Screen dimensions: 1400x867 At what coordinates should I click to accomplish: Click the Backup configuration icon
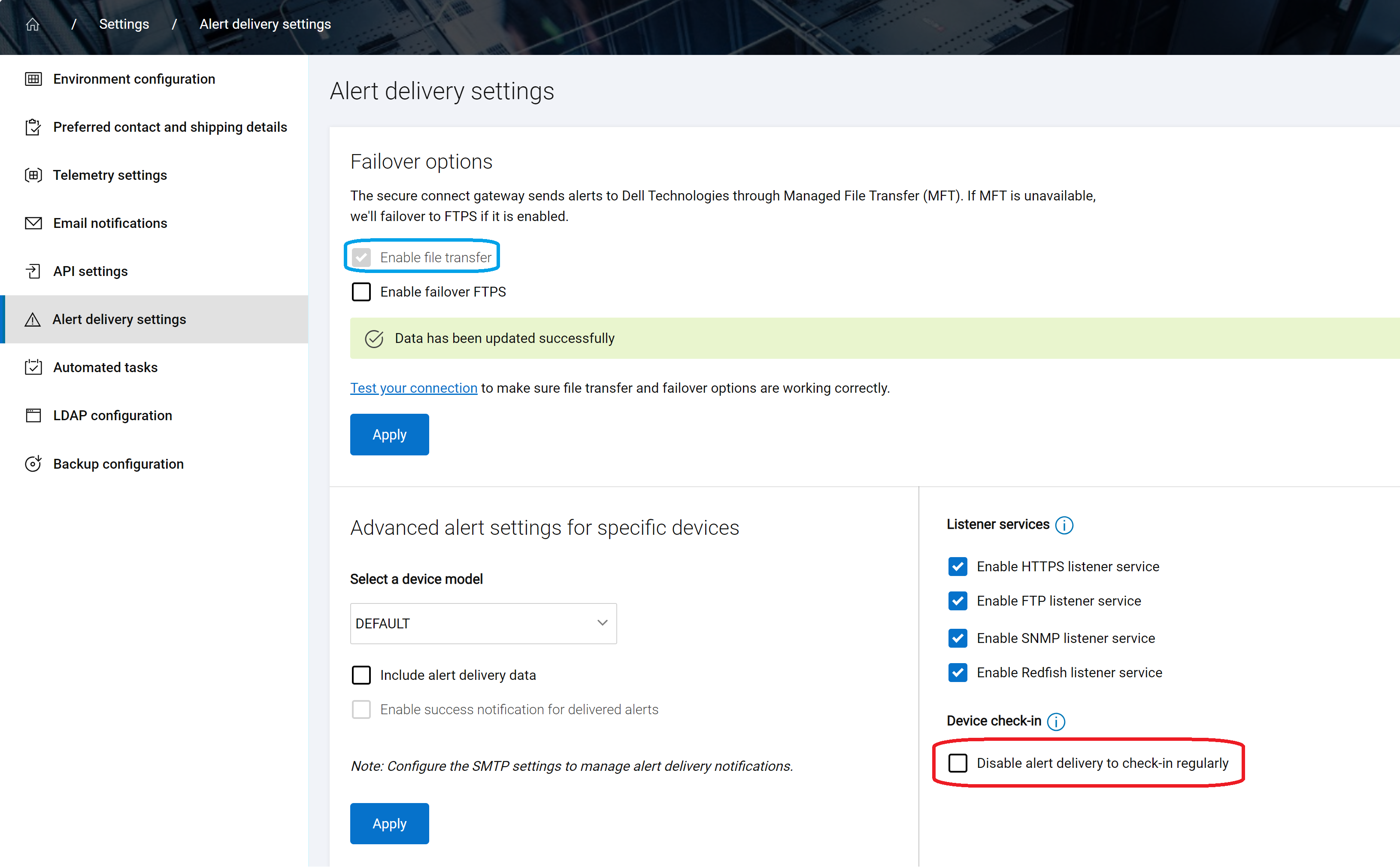pyautogui.click(x=33, y=463)
